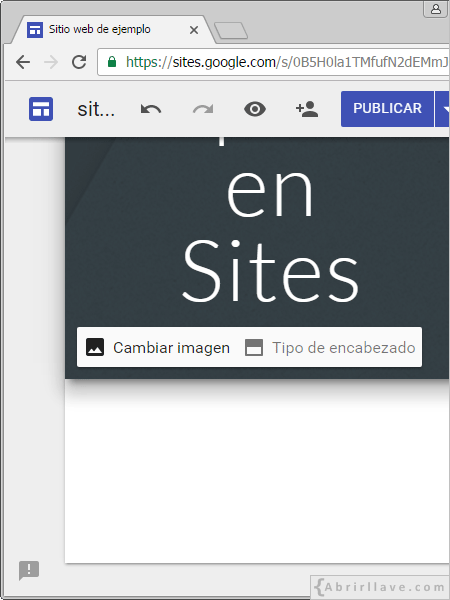Redo the last undone action
The height and width of the screenshot is (600, 450).
tap(203, 109)
